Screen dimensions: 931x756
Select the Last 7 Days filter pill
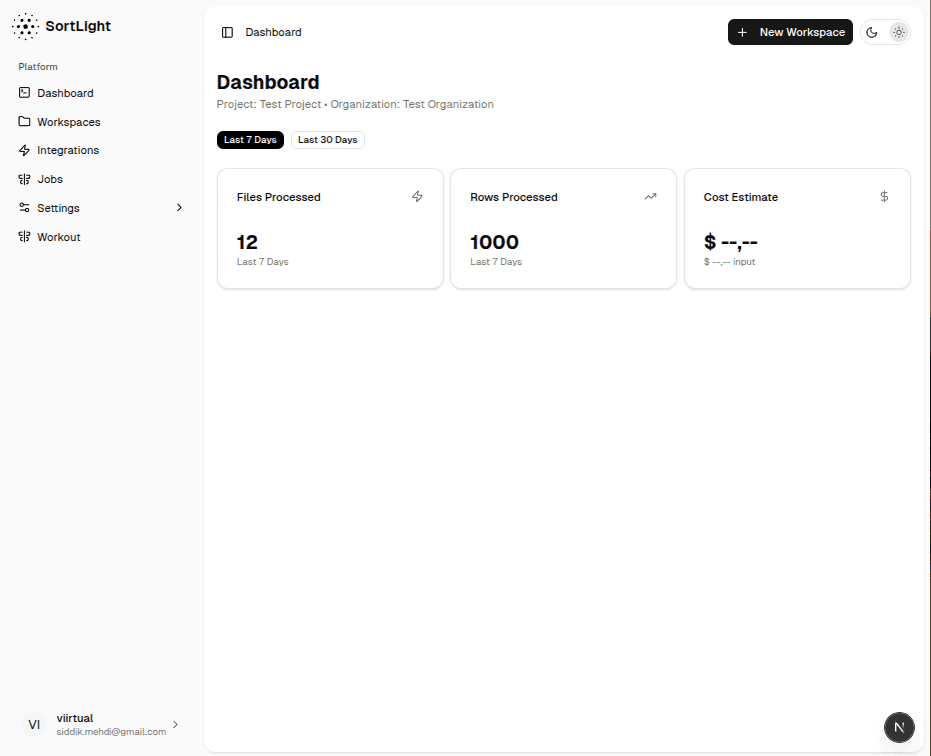coord(250,140)
